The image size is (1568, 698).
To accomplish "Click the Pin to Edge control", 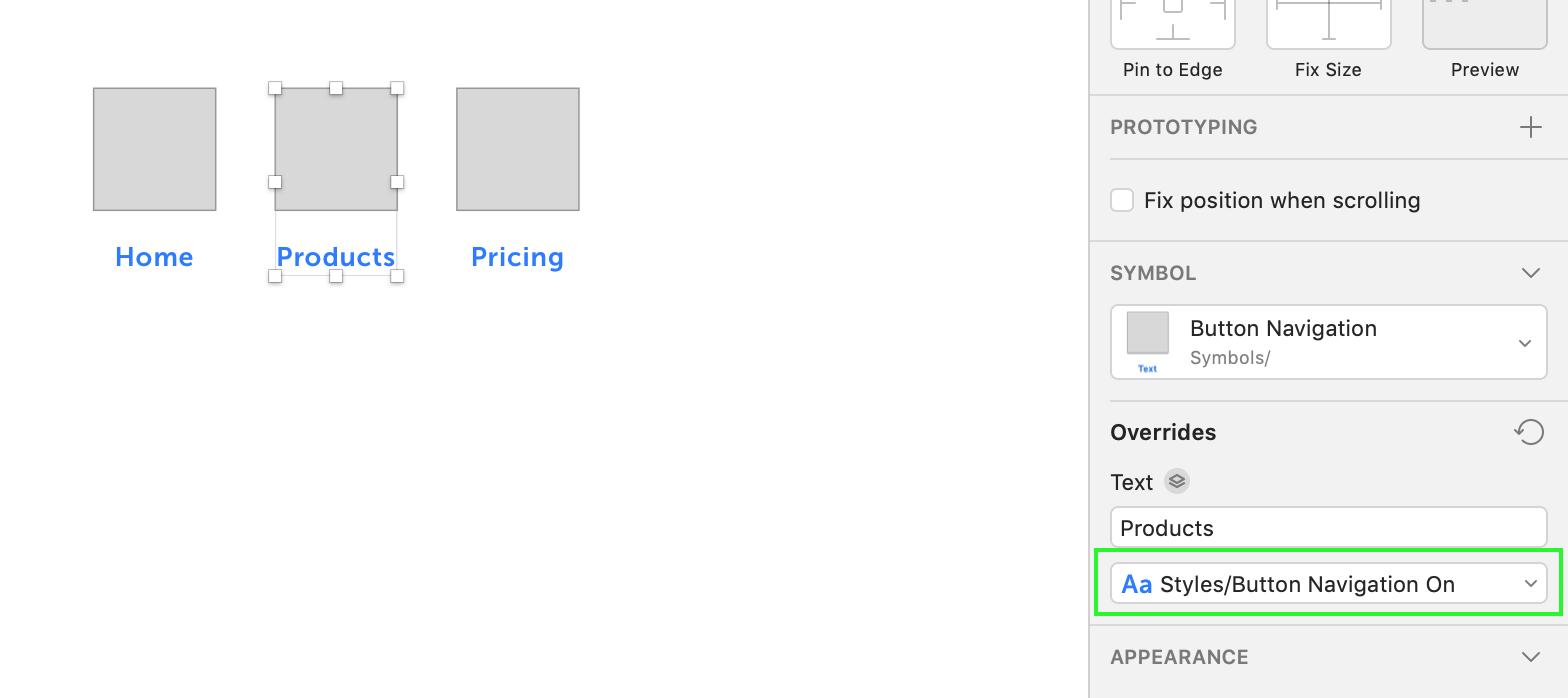I will (x=1172, y=24).
